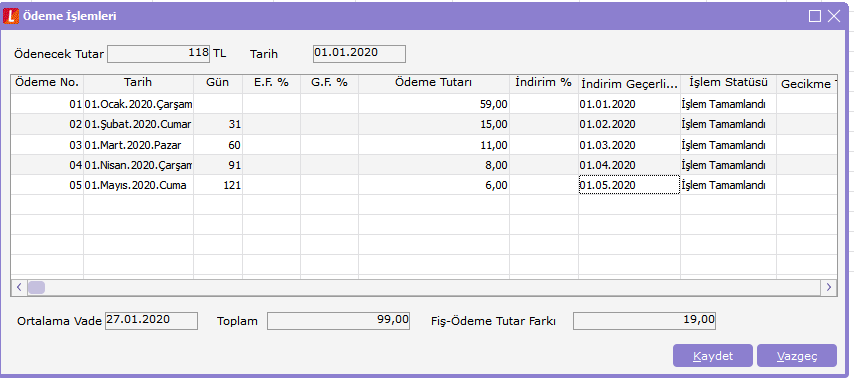Click the horizontal scrollbar thumb
The width and height of the screenshot is (854, 380).
tap(36, 287)
